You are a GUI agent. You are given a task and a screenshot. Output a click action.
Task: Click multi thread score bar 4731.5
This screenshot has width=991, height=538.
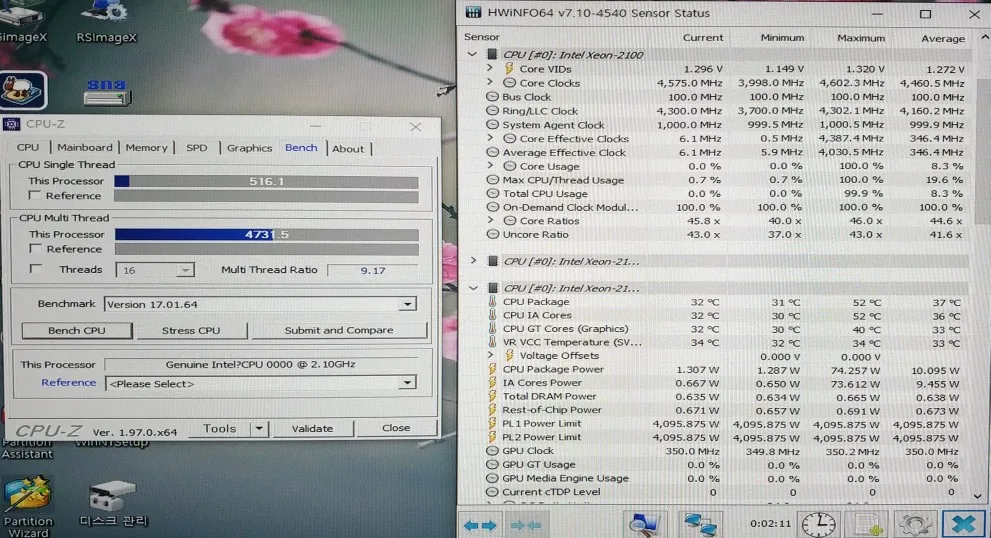pyautogui.click(x=267, y=235)
